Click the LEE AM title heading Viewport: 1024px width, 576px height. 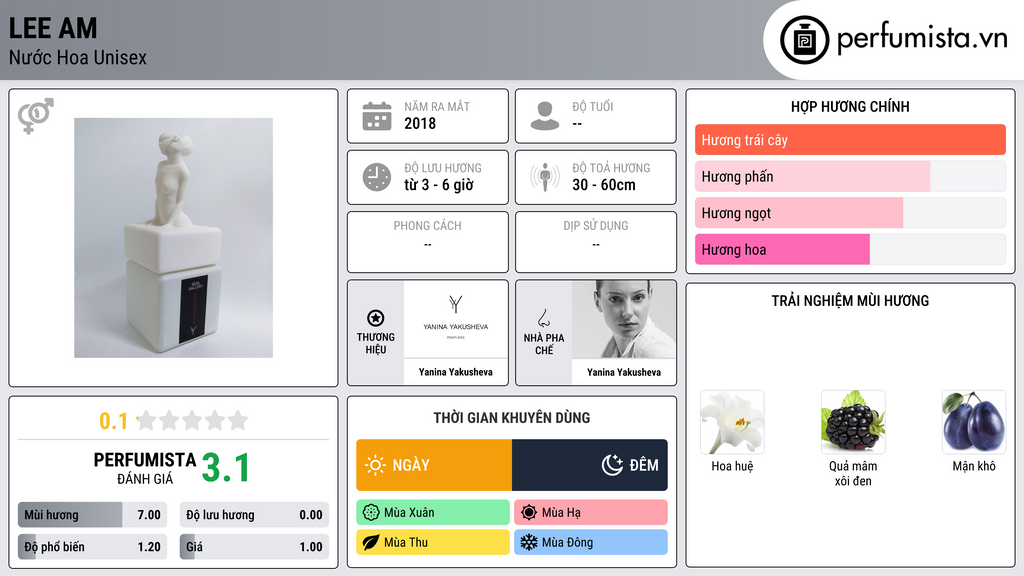coord(53,28)
